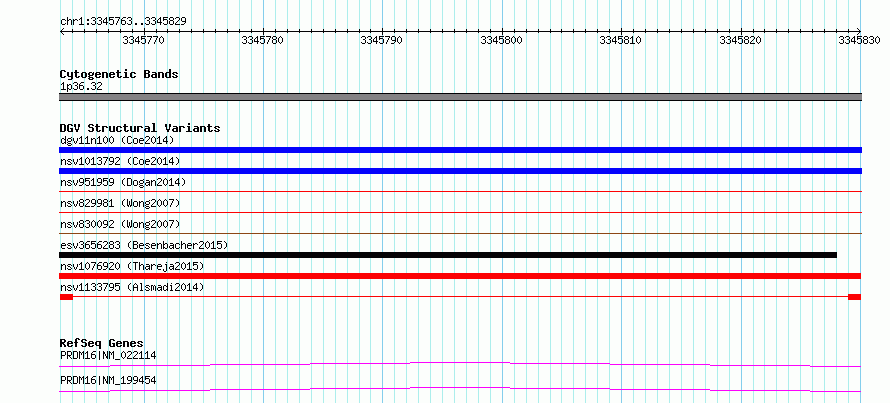Open the dgv11n100 (Coe2014) variant label
This screenshot has height=403, width=890.
pyautogui.click(x=117, y=140)
